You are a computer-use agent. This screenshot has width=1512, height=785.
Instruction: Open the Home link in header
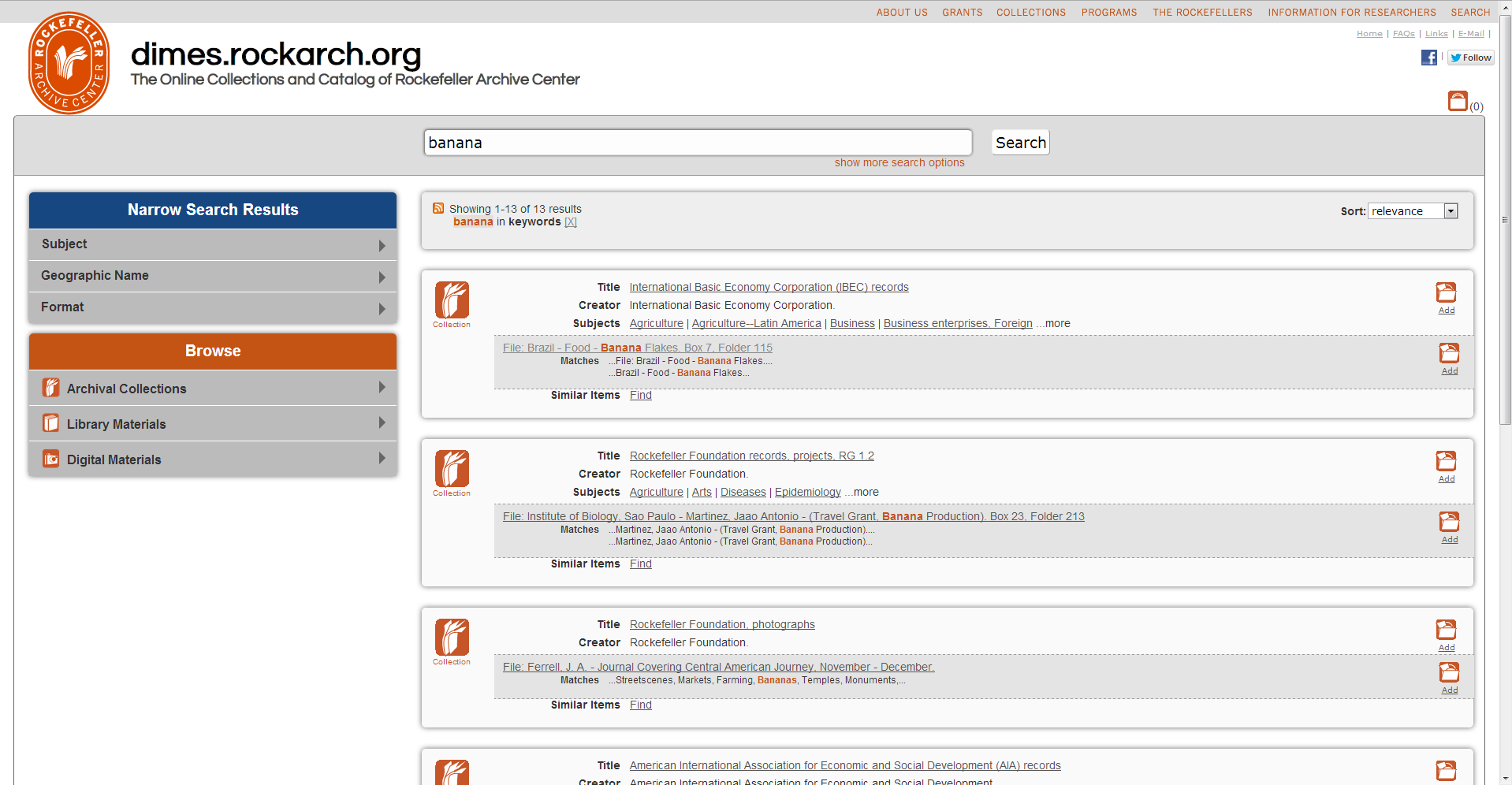[x=1369, y=34]
